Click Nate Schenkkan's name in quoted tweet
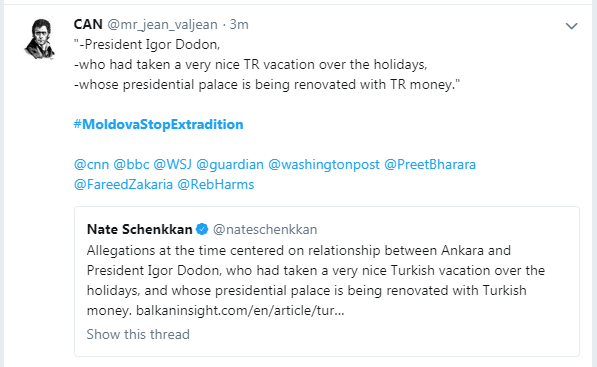597x367 pixels. [x=140, y=229]
